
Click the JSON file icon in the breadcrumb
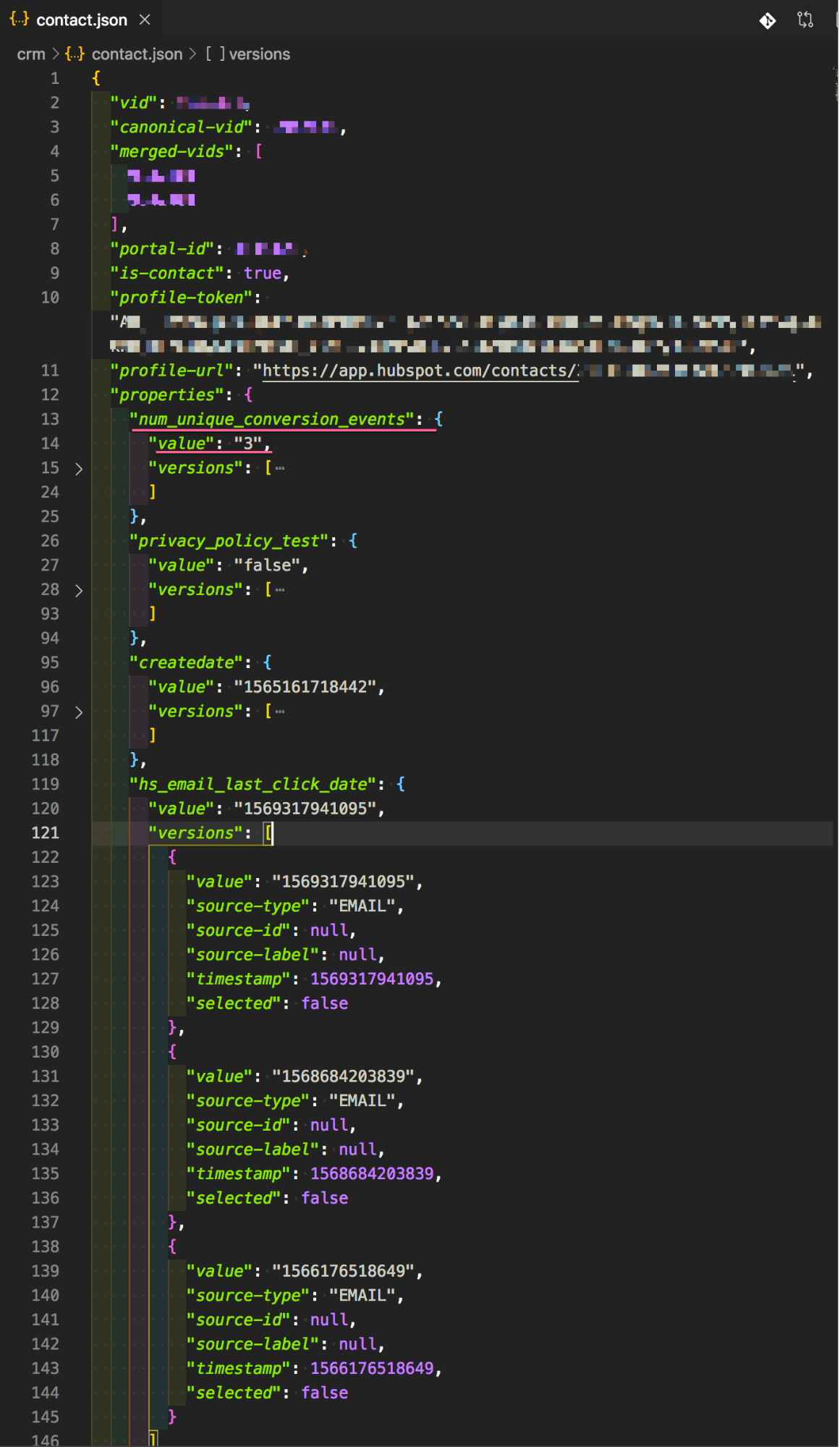(75, 54)
